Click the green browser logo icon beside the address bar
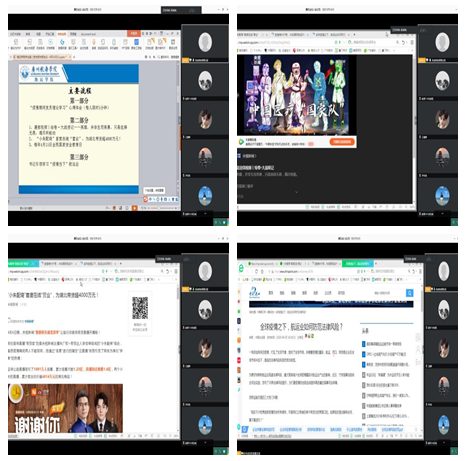 241,268
